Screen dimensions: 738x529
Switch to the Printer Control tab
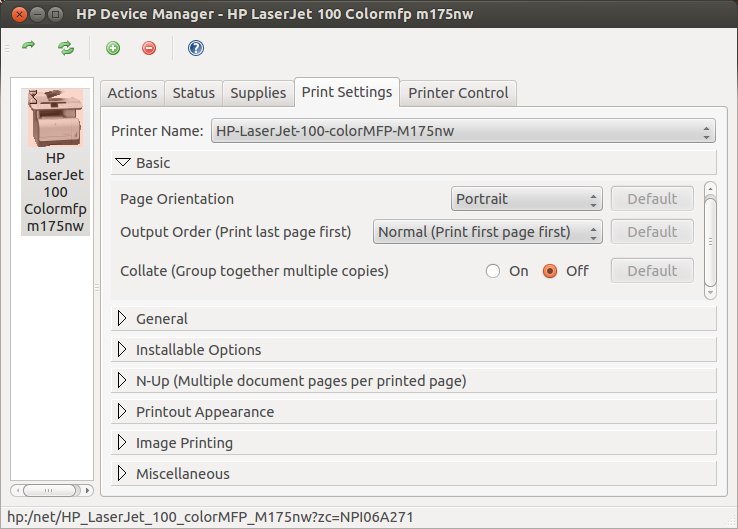(458, 93)
